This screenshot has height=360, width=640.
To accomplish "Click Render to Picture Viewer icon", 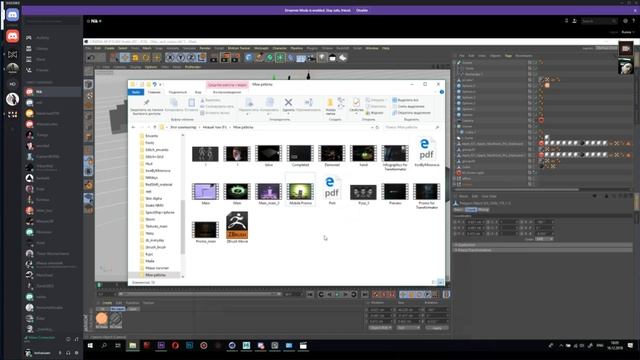I will pyautogui.click(x=225, y=58).
